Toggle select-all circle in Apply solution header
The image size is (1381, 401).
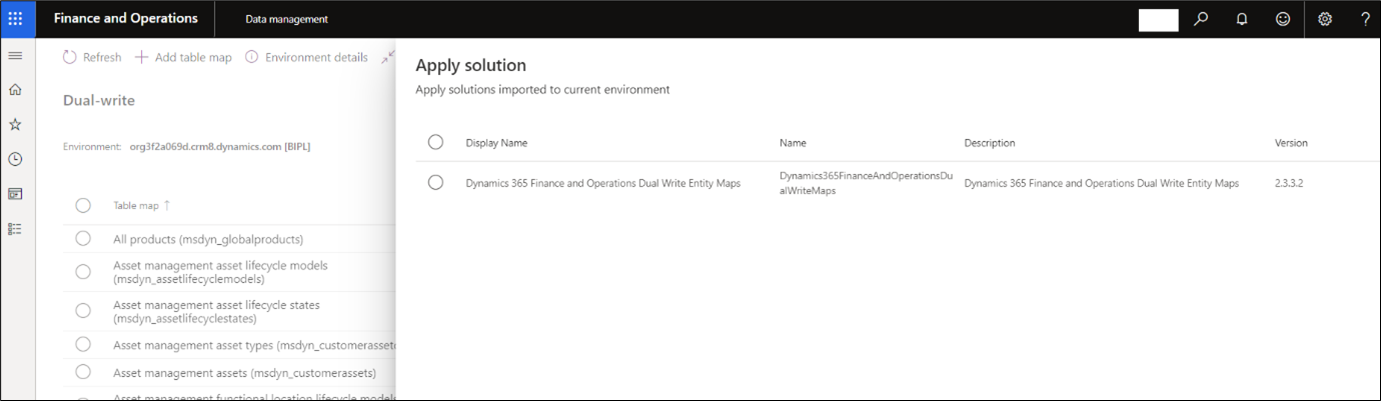coord(435,142)
